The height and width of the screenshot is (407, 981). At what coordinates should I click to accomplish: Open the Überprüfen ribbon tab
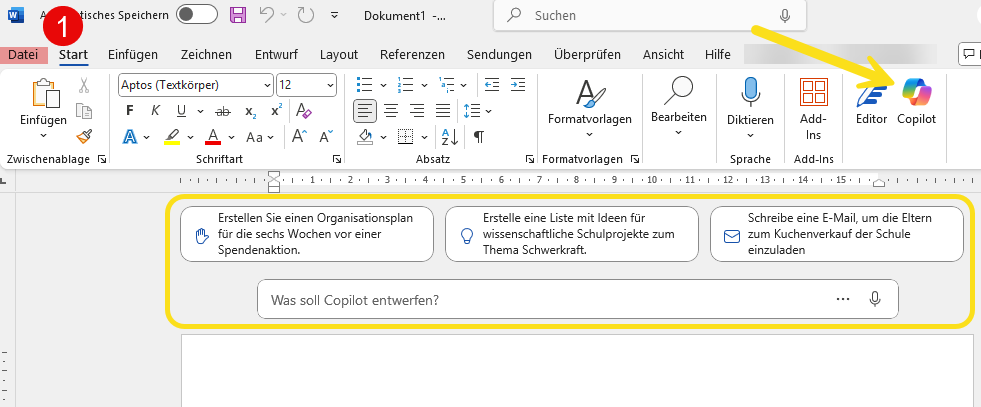pos(587,55)
